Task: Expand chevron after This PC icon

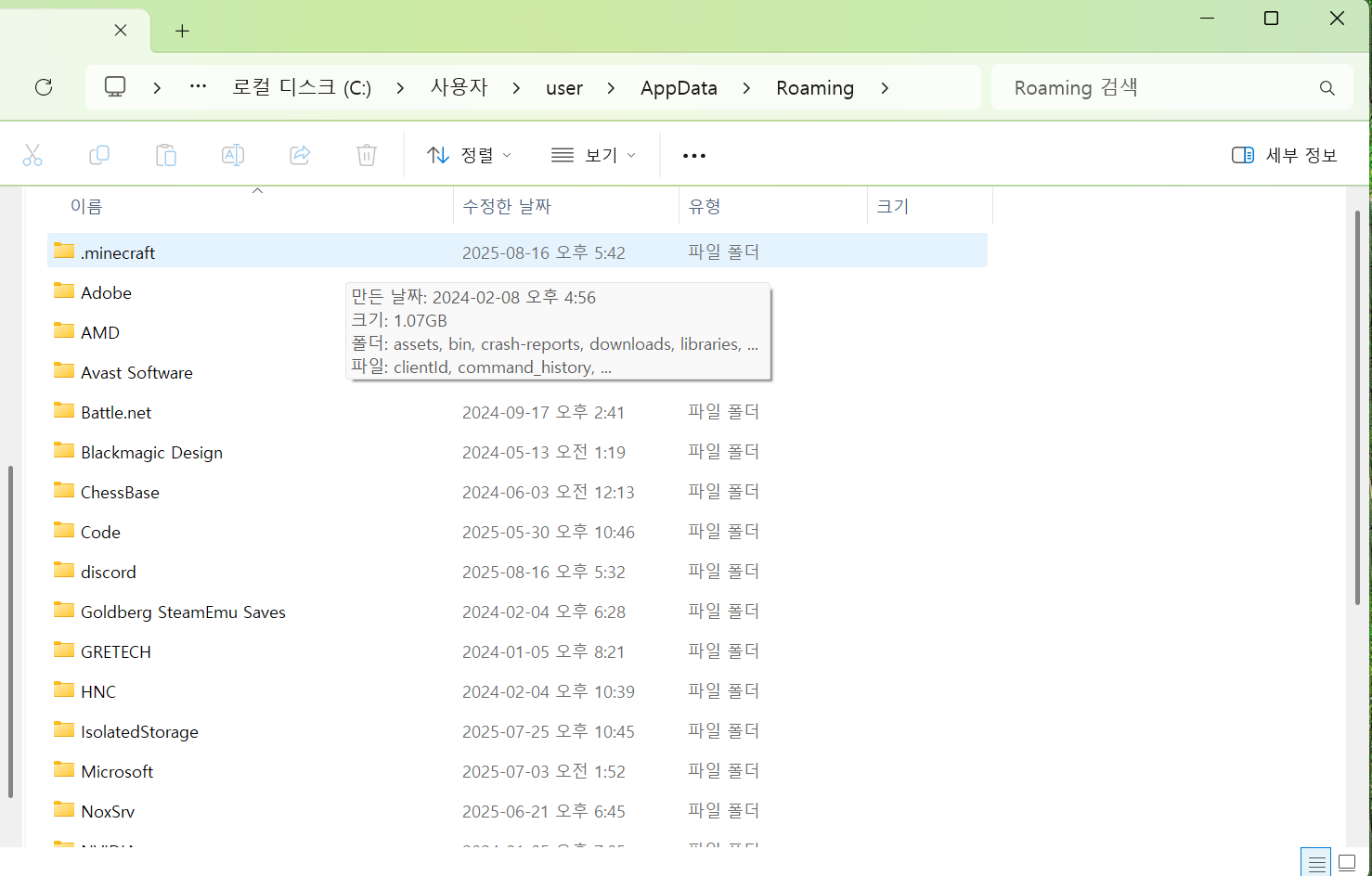Action: point(157,88)
